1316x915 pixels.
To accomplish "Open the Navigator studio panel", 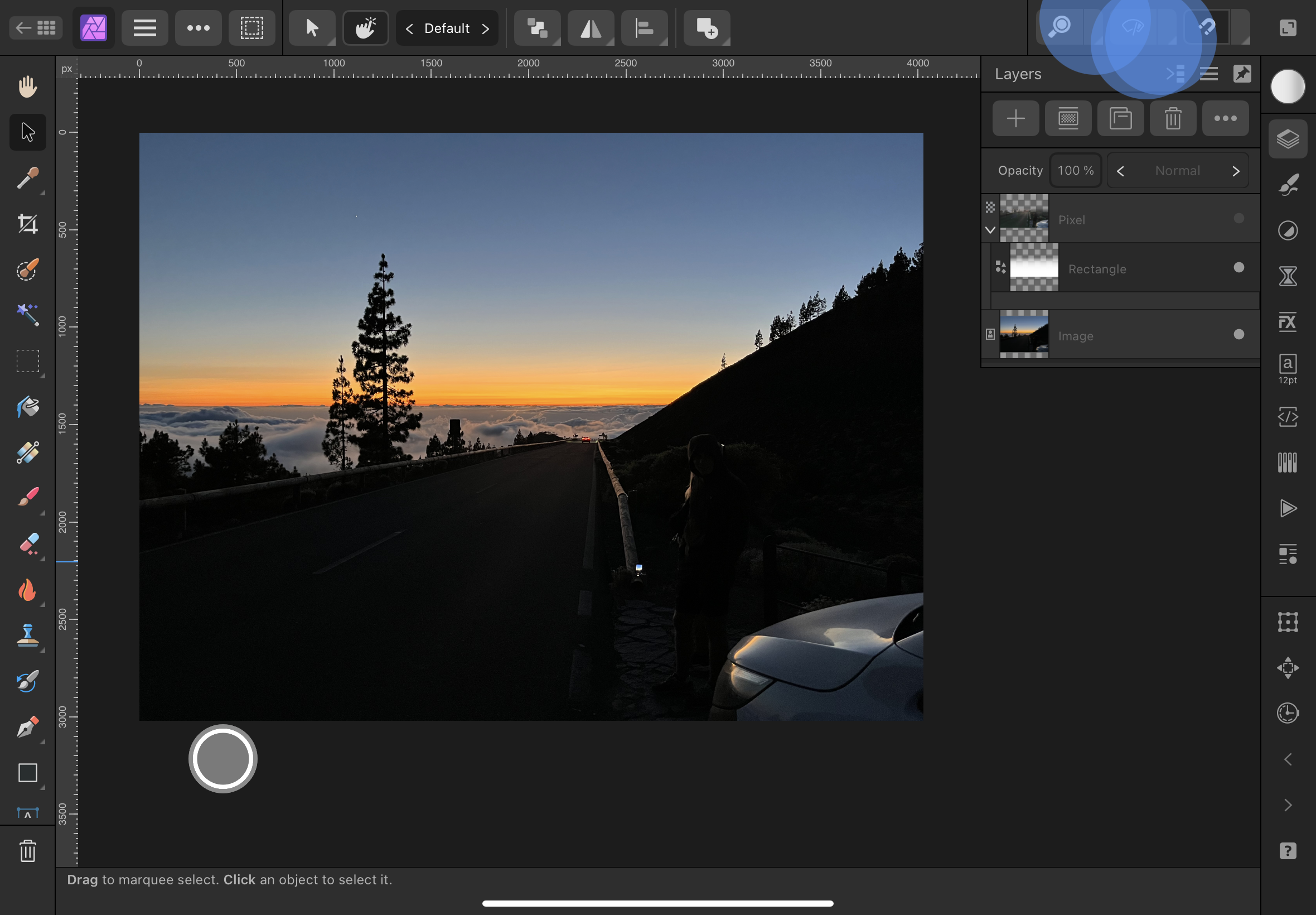I will click(x=1288, y=668).
